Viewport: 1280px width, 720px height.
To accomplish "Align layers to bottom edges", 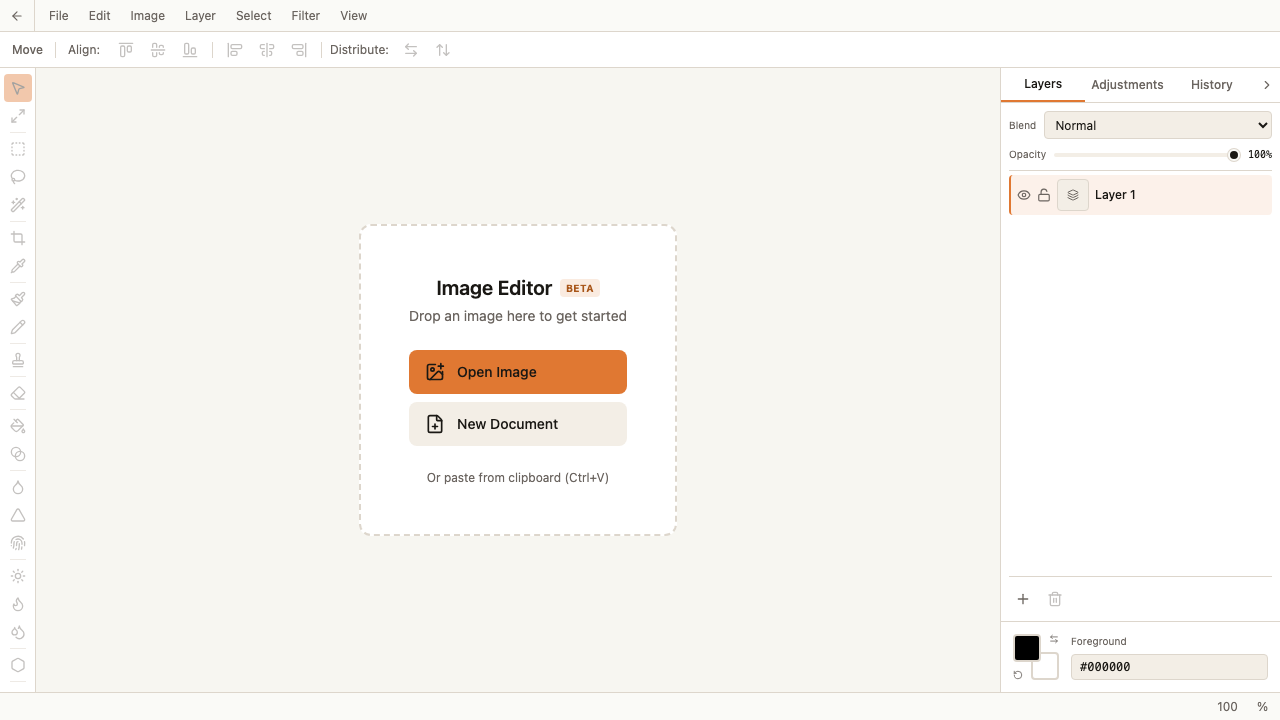I will tap(190, 50).
